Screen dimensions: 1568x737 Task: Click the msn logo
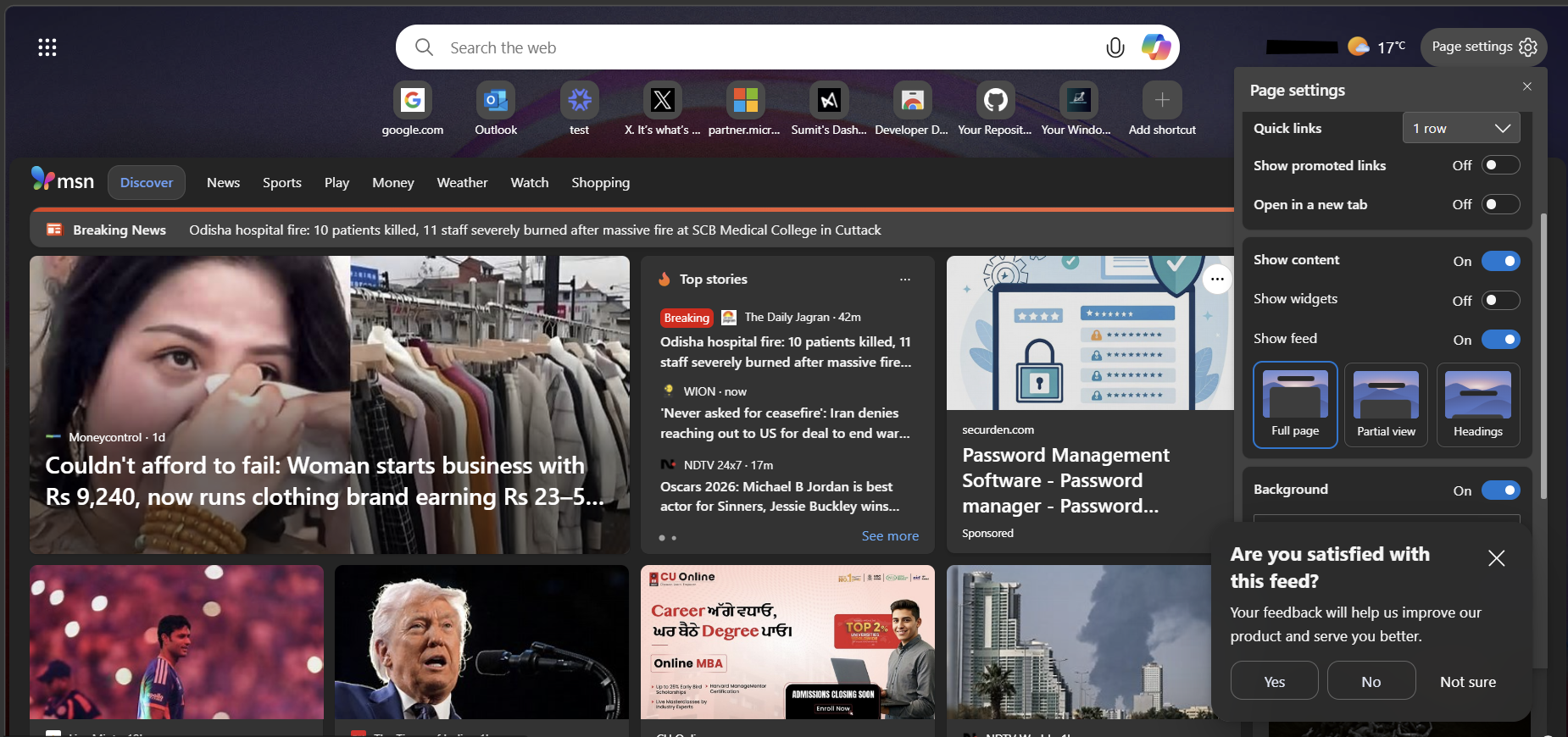tap(63, 180)
